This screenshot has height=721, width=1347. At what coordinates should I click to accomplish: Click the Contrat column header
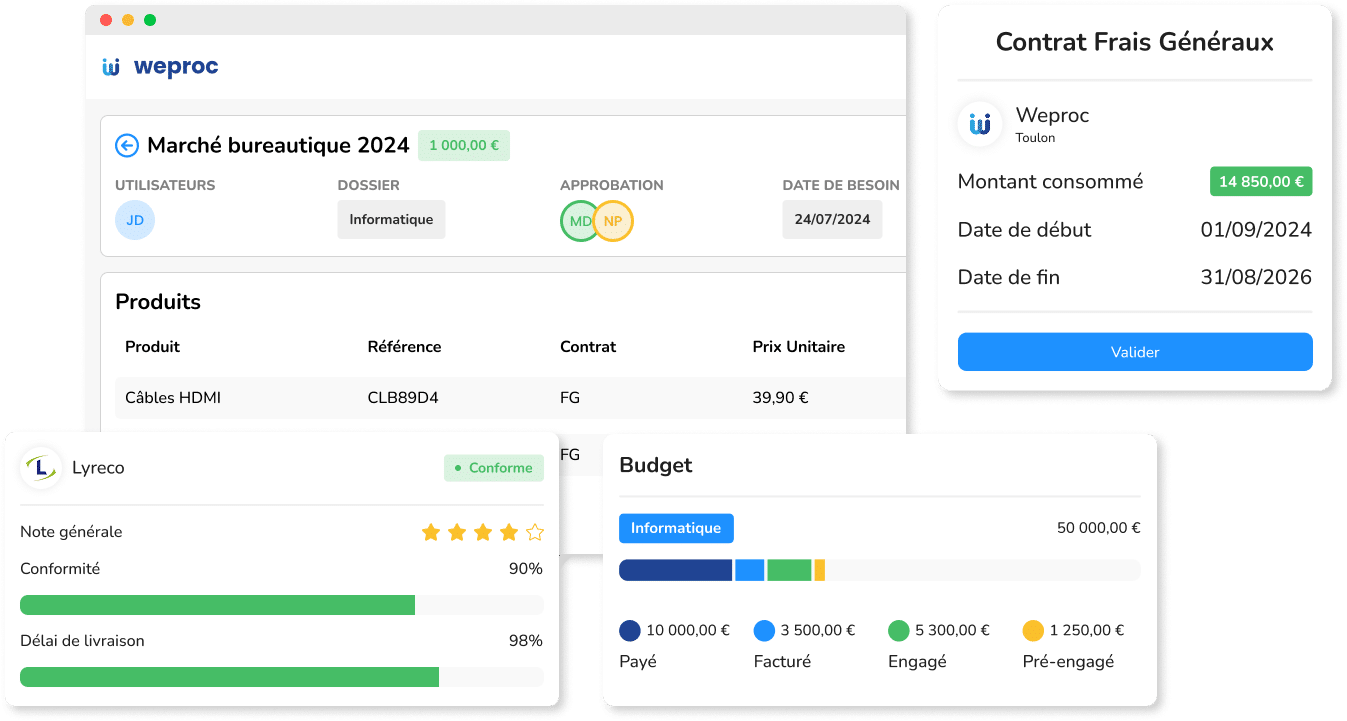click(x=588, y=347)
